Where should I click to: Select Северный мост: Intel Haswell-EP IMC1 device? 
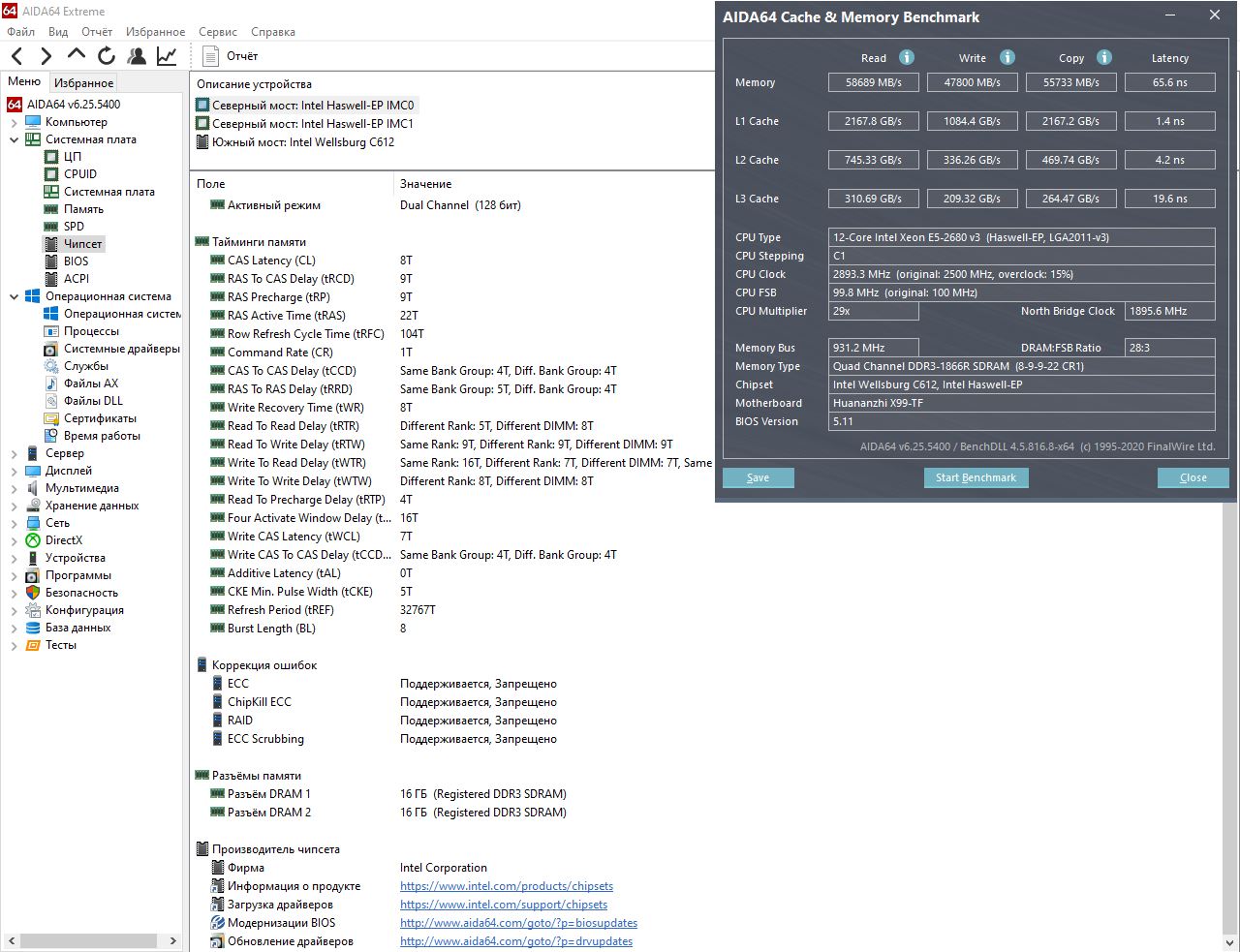(305, 124)
